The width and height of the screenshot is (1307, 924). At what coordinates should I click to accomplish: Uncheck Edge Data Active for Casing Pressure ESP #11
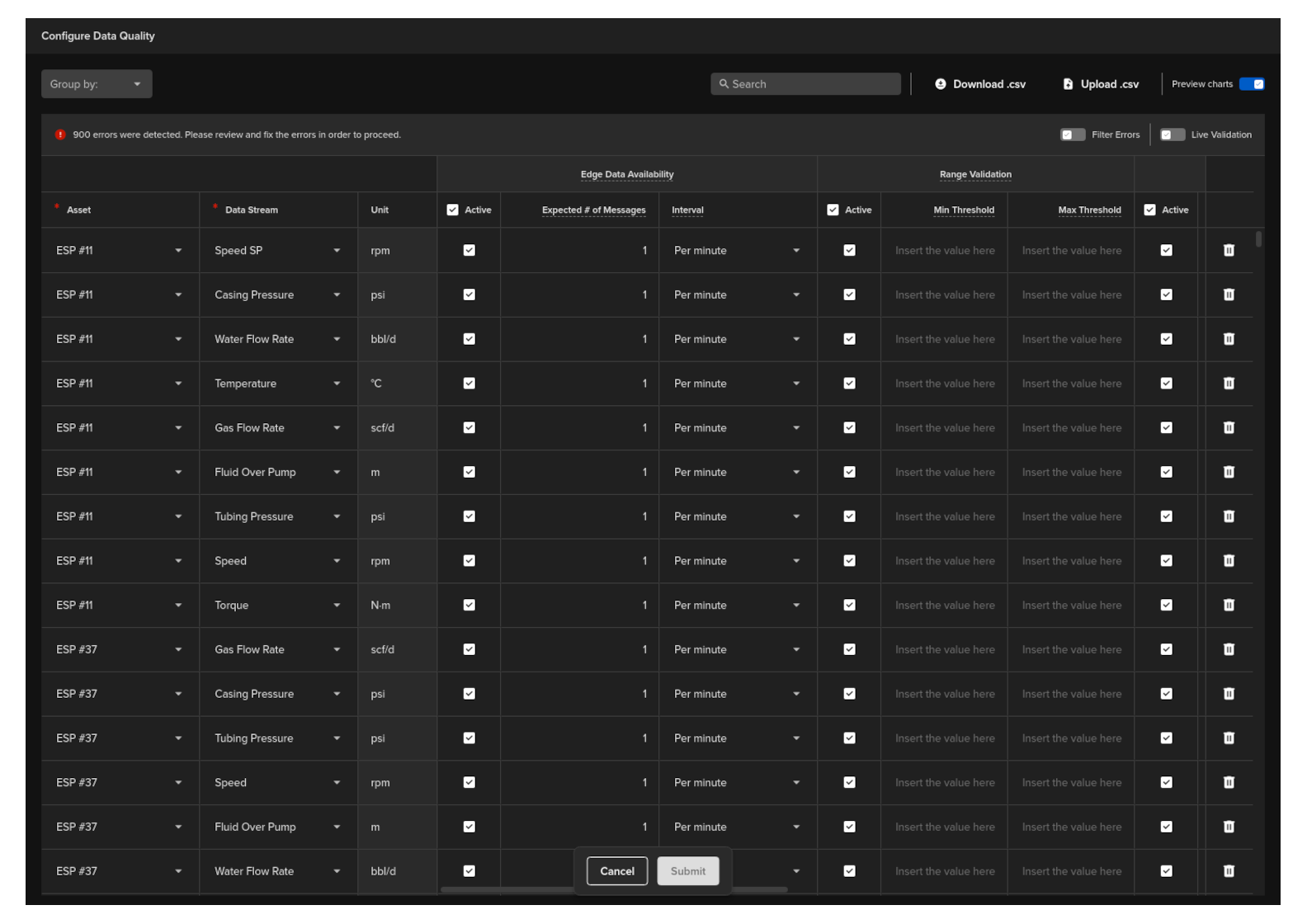pos(469,295)
